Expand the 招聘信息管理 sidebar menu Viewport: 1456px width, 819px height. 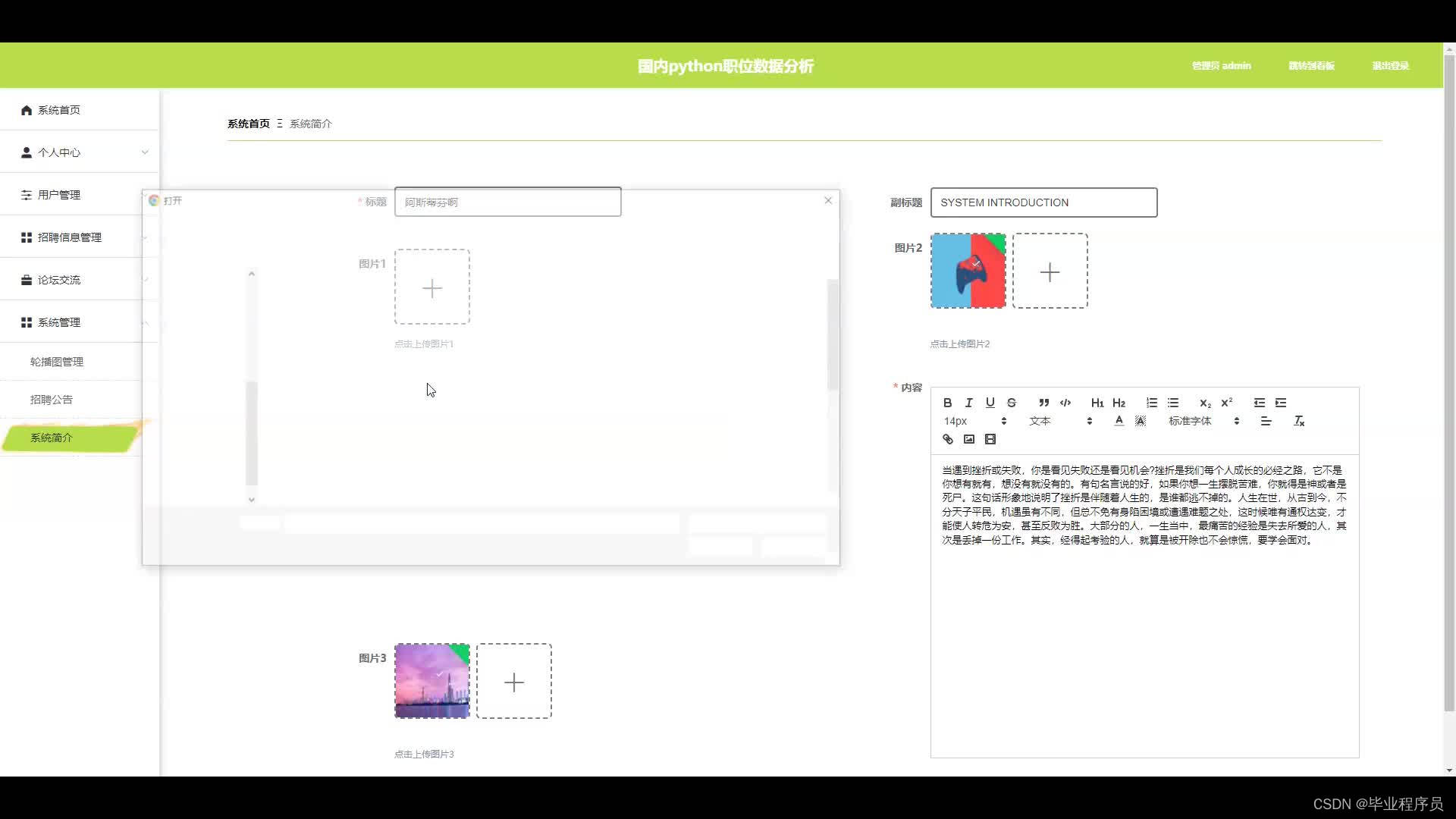80,237
